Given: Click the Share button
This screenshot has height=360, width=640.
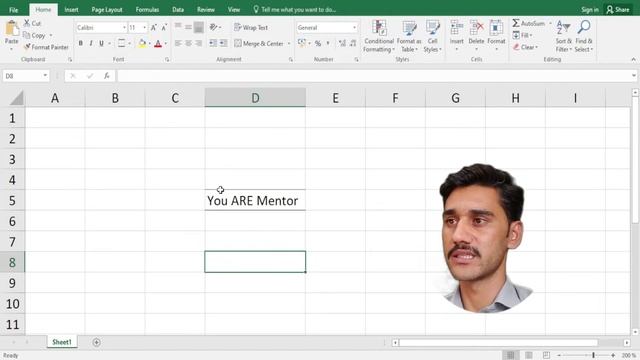Looking at the screenshot, I should coord(618,9).
